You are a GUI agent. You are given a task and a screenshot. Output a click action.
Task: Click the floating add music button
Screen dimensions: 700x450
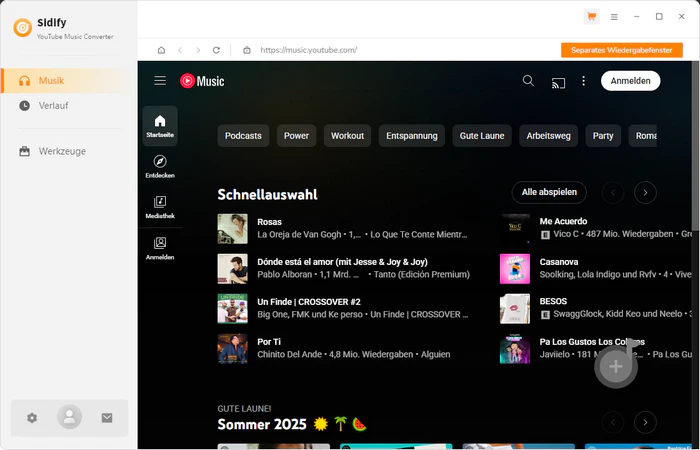coord(616,367)
